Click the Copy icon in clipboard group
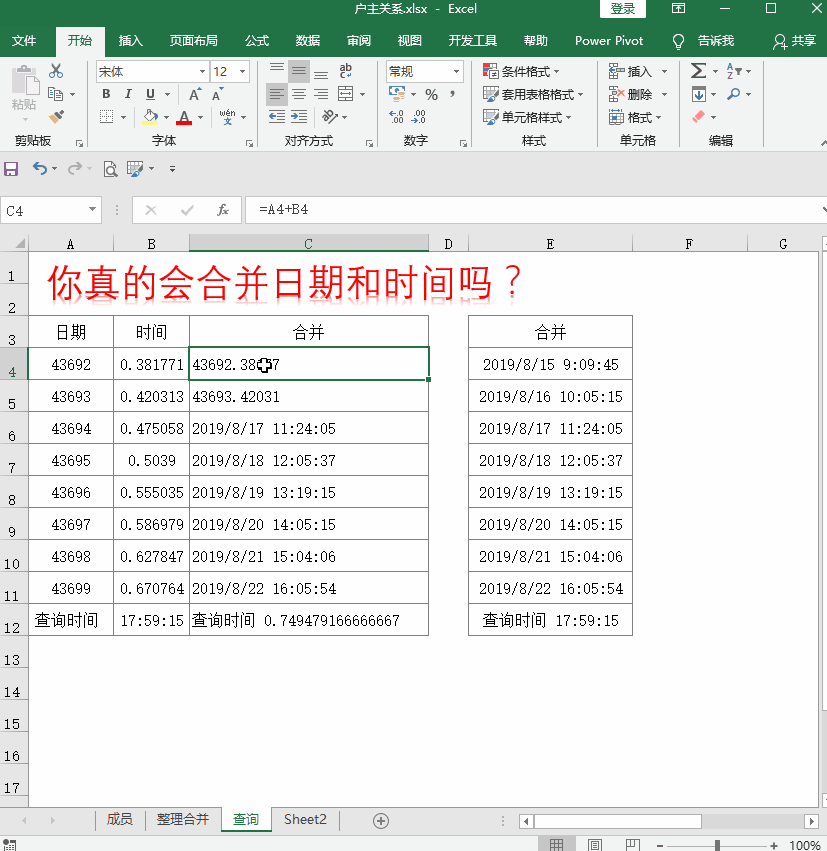 click(55, 94)
